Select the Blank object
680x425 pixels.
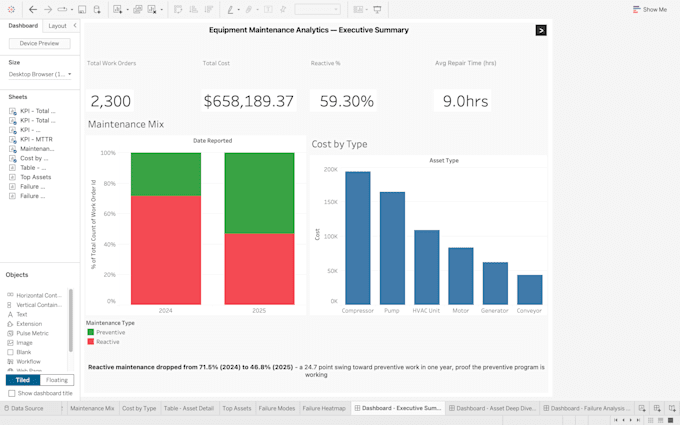point(19,352)
